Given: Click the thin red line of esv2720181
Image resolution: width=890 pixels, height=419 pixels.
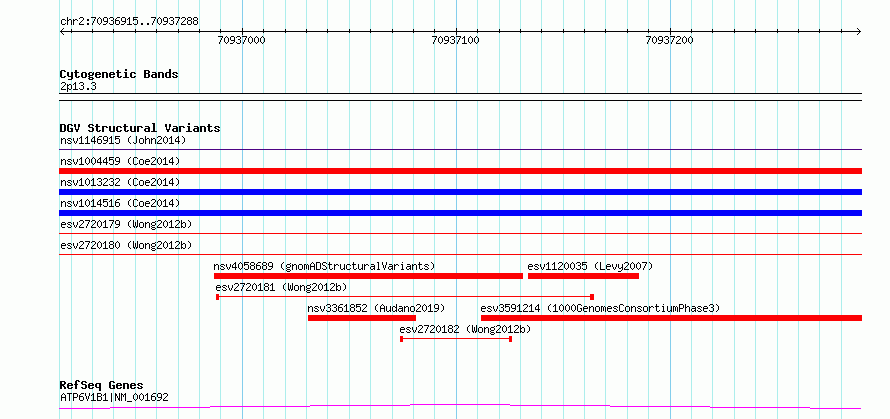Looking at the screenshot, I should [x=405, y=296].
